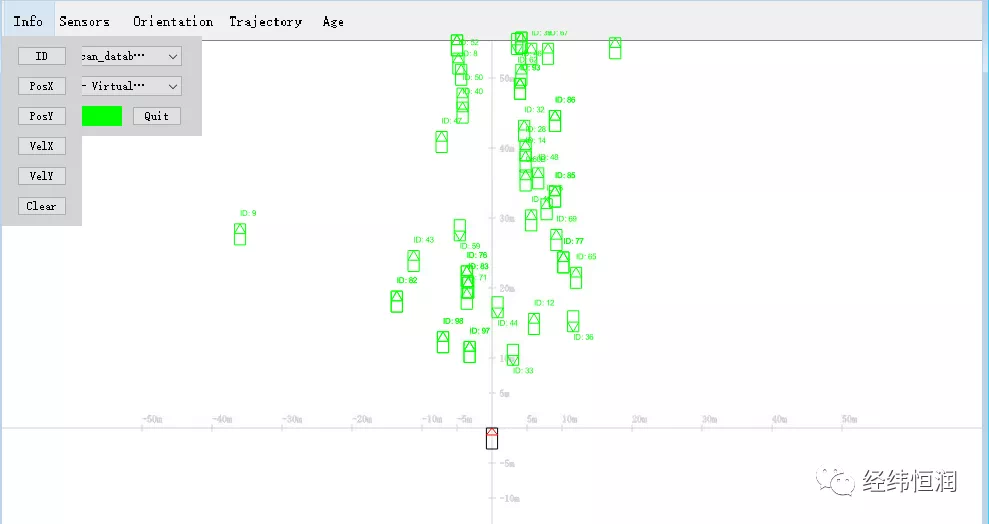Select tracked object marker ID: 9
The height and width of the screenshot is (524, 989).
pyautogui.click(x=240, y=234)
